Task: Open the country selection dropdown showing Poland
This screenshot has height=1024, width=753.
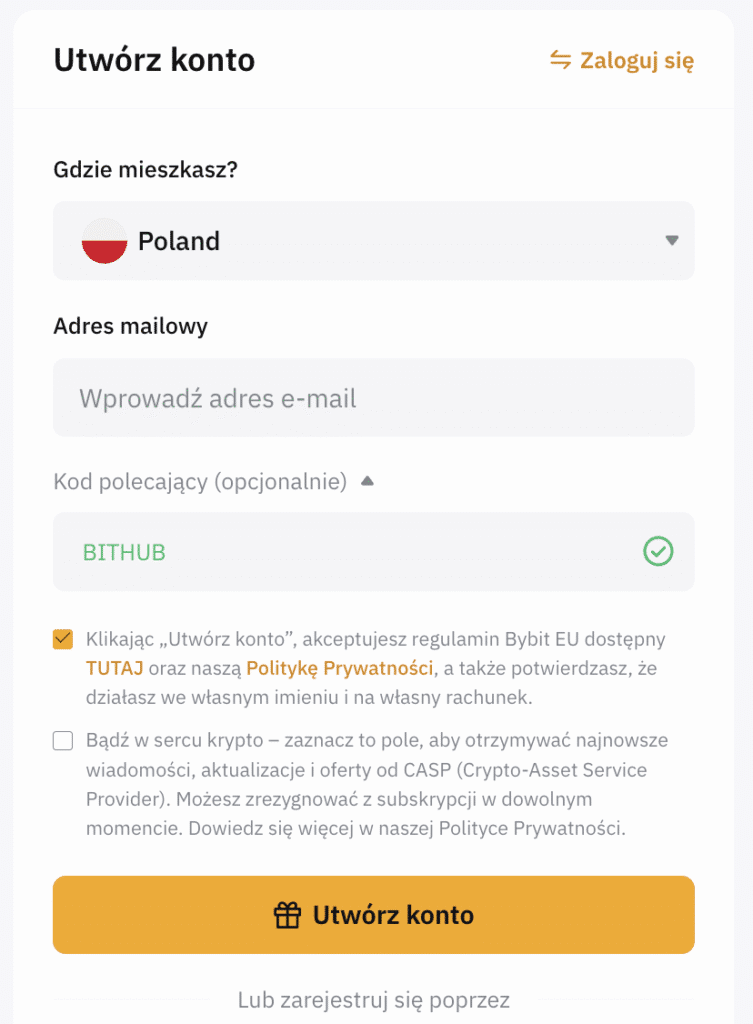Action: pyautogui.click(x=373, y=240)
